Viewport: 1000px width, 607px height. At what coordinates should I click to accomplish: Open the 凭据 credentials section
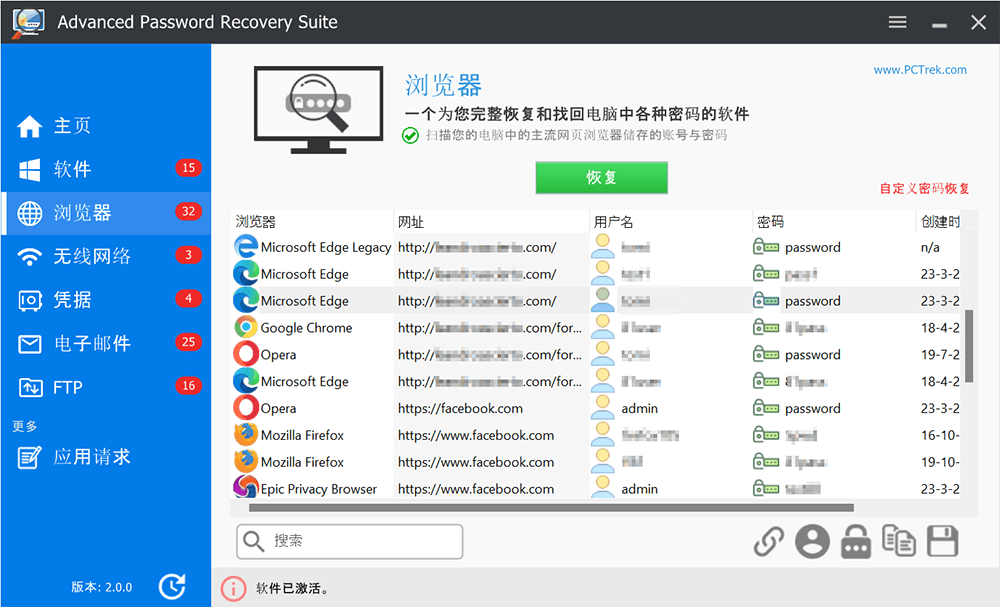pyautogui.click(x=106, y=300)
